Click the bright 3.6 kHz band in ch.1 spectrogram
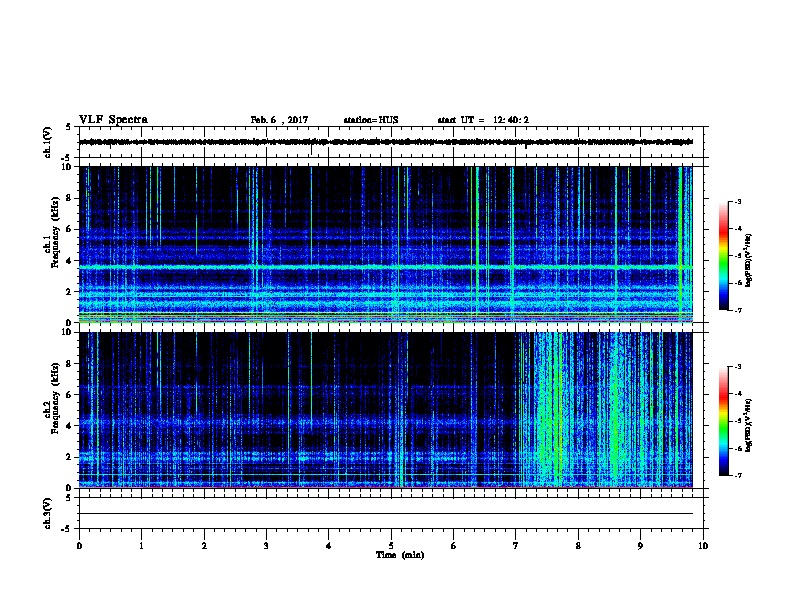Screen dimensions: 792x612 (x=386, y=267)
